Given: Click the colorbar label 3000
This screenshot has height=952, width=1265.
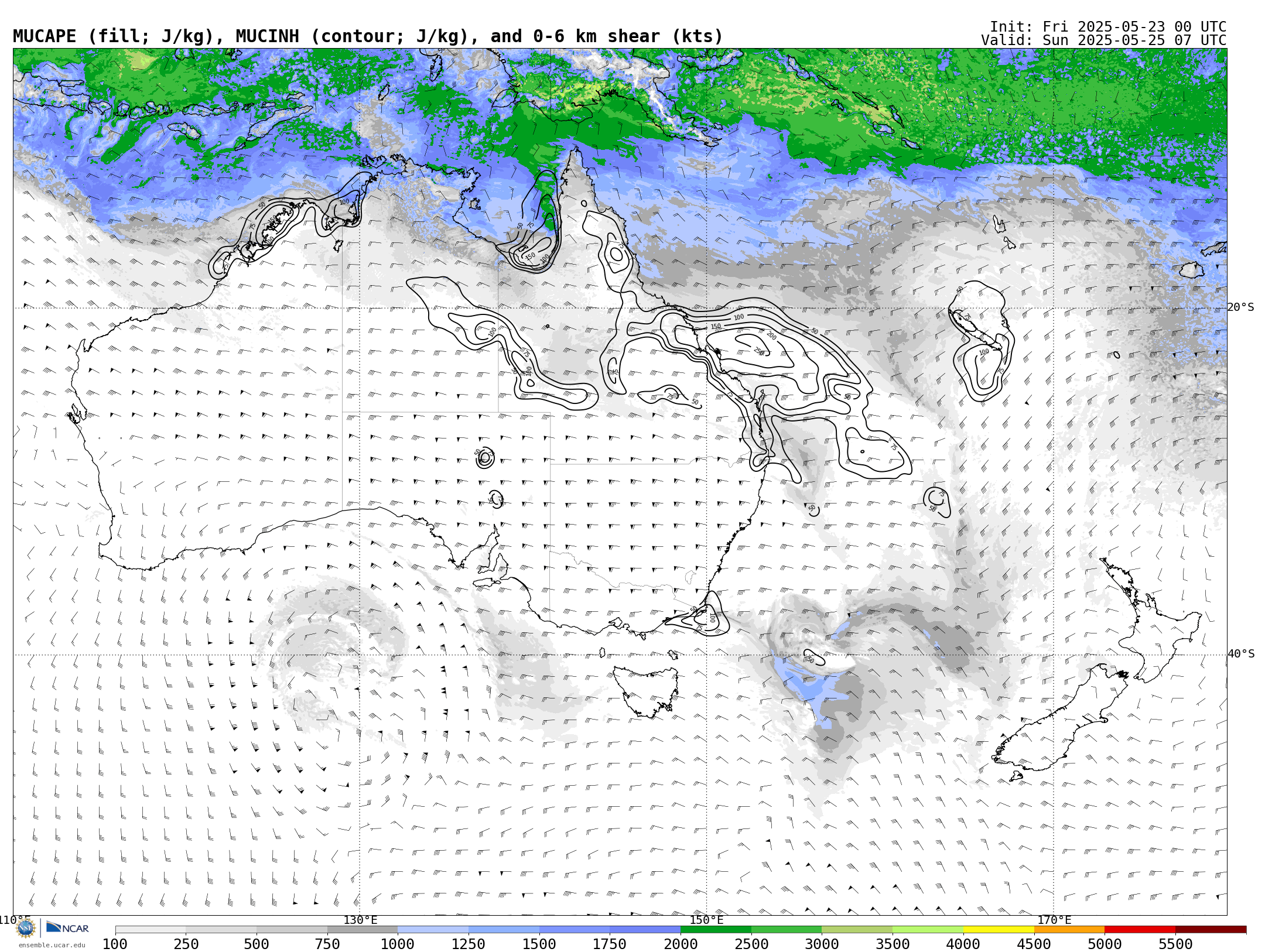Looking at the screenshot, I should (x=822, y=944).
